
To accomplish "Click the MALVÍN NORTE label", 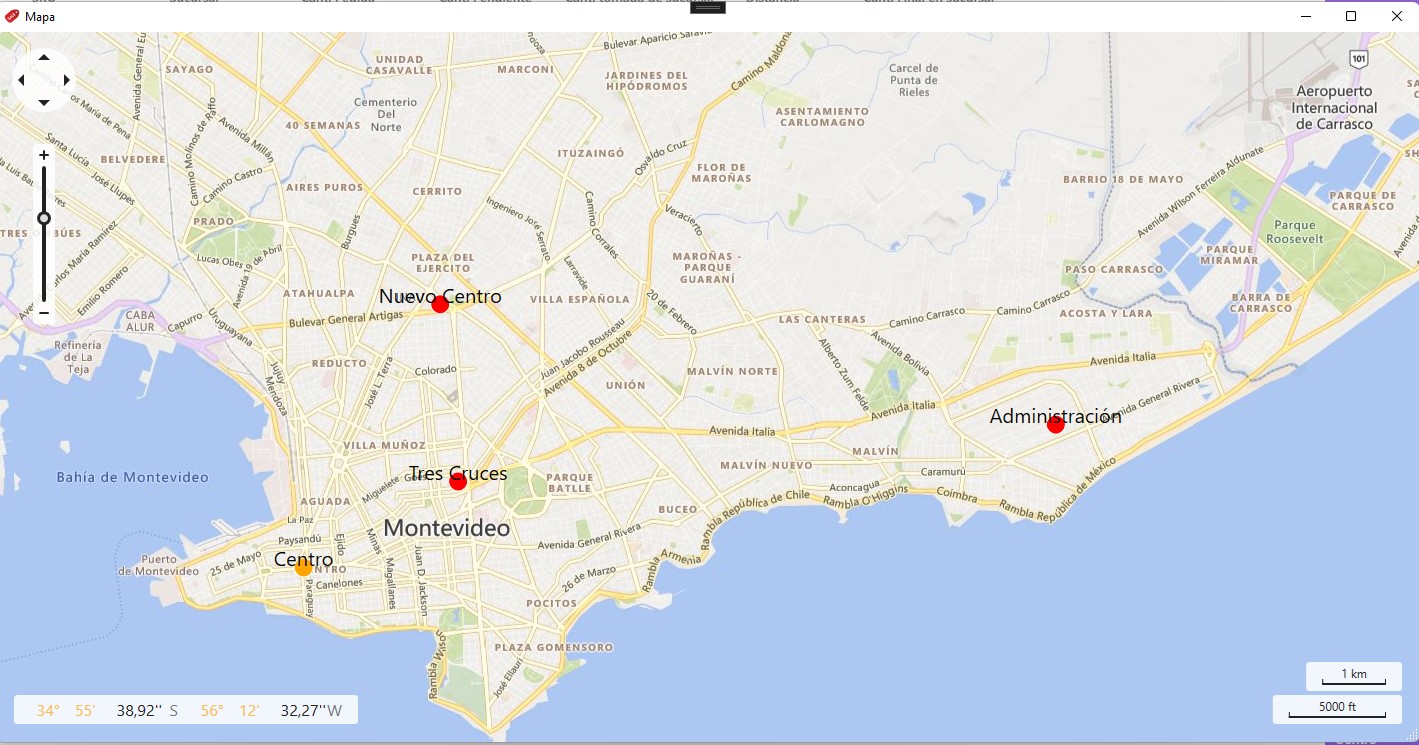I will 732,371.
